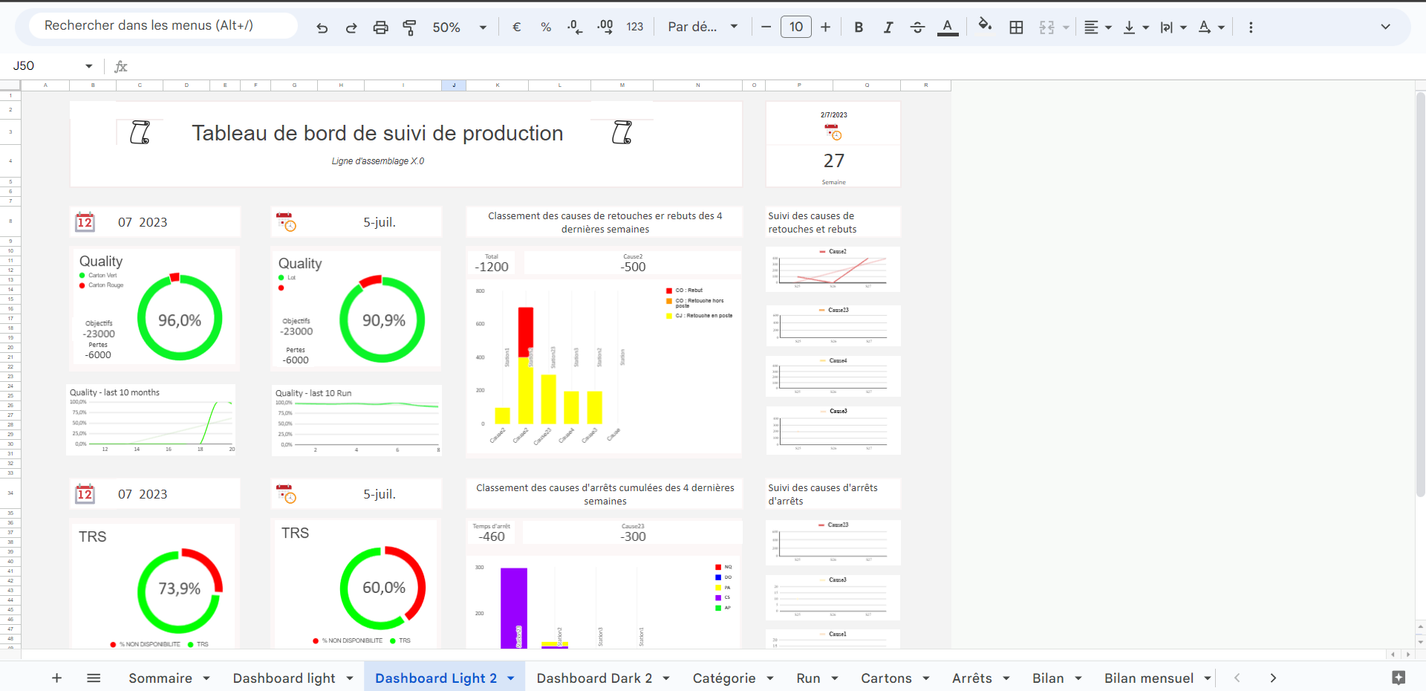Toggle italic formatting
This screenshot has width=1426, height=691.
click(x=888, y=27)
